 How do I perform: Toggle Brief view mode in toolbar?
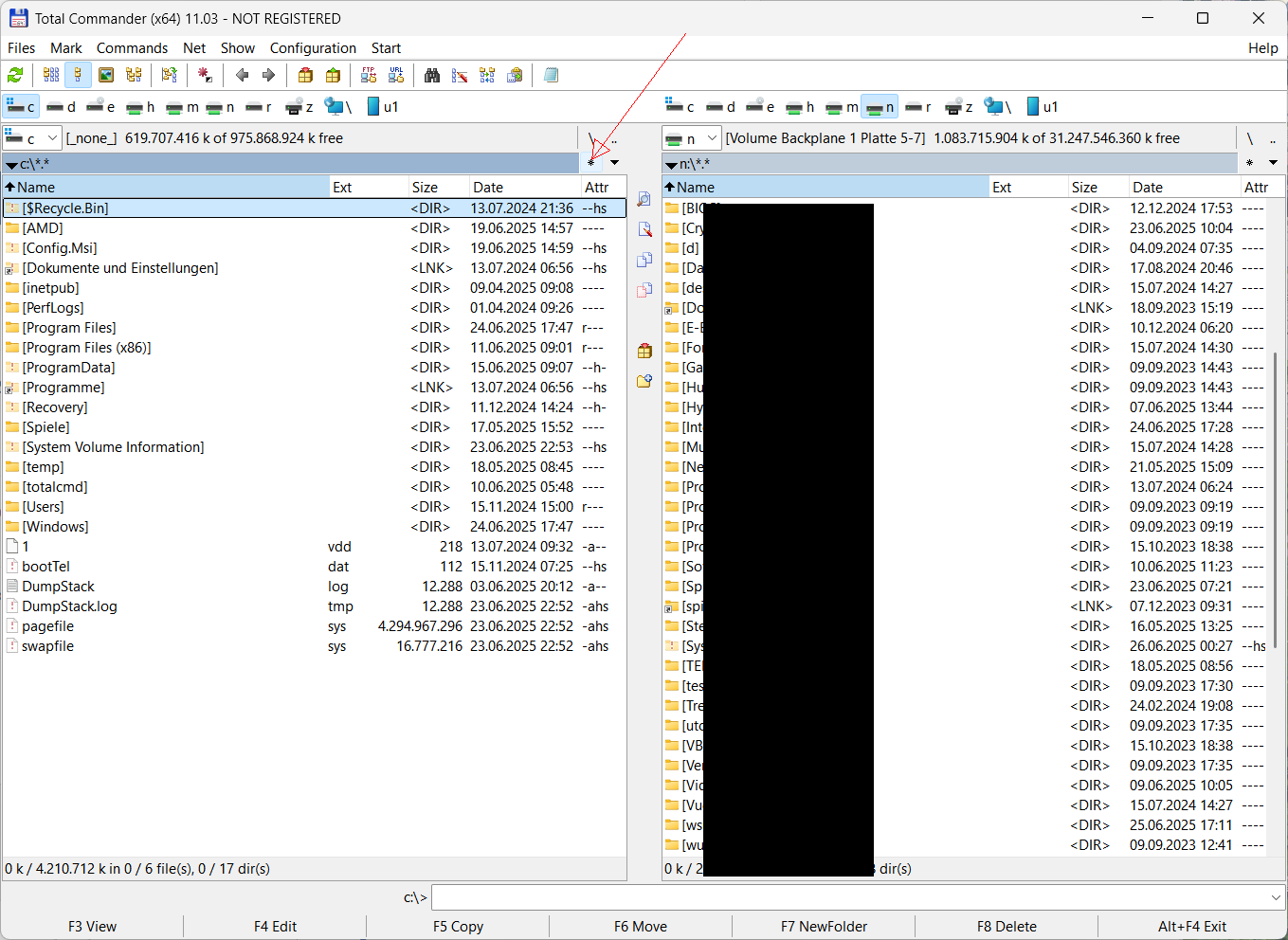[x=51, y=75]
